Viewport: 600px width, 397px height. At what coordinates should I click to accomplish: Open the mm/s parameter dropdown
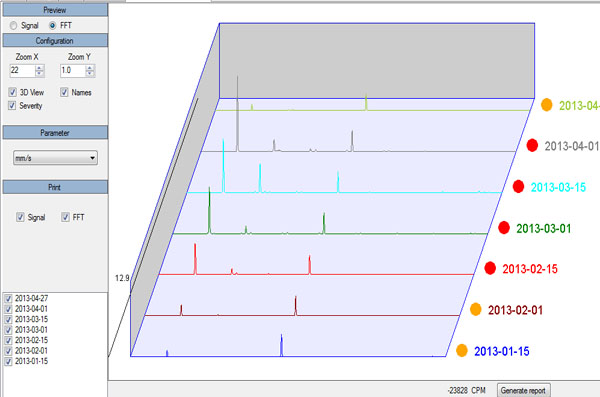pyautogui.click(x=55, y=158)
